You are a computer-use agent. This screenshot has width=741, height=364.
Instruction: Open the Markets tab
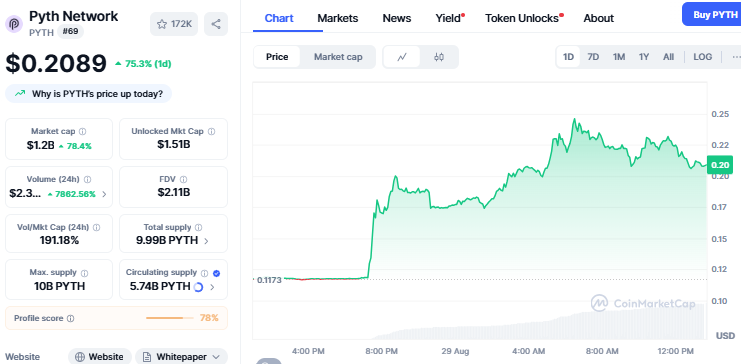point(338,18)
